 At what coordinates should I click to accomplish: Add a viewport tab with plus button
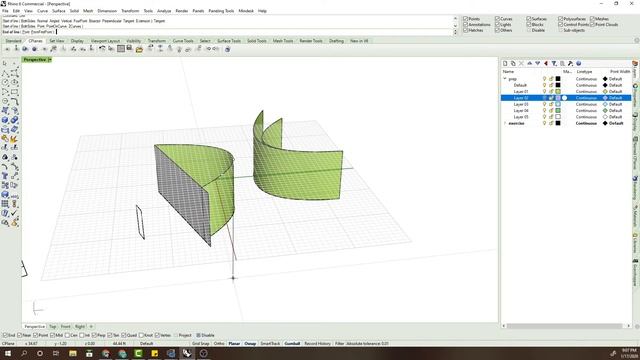(91, 327)
